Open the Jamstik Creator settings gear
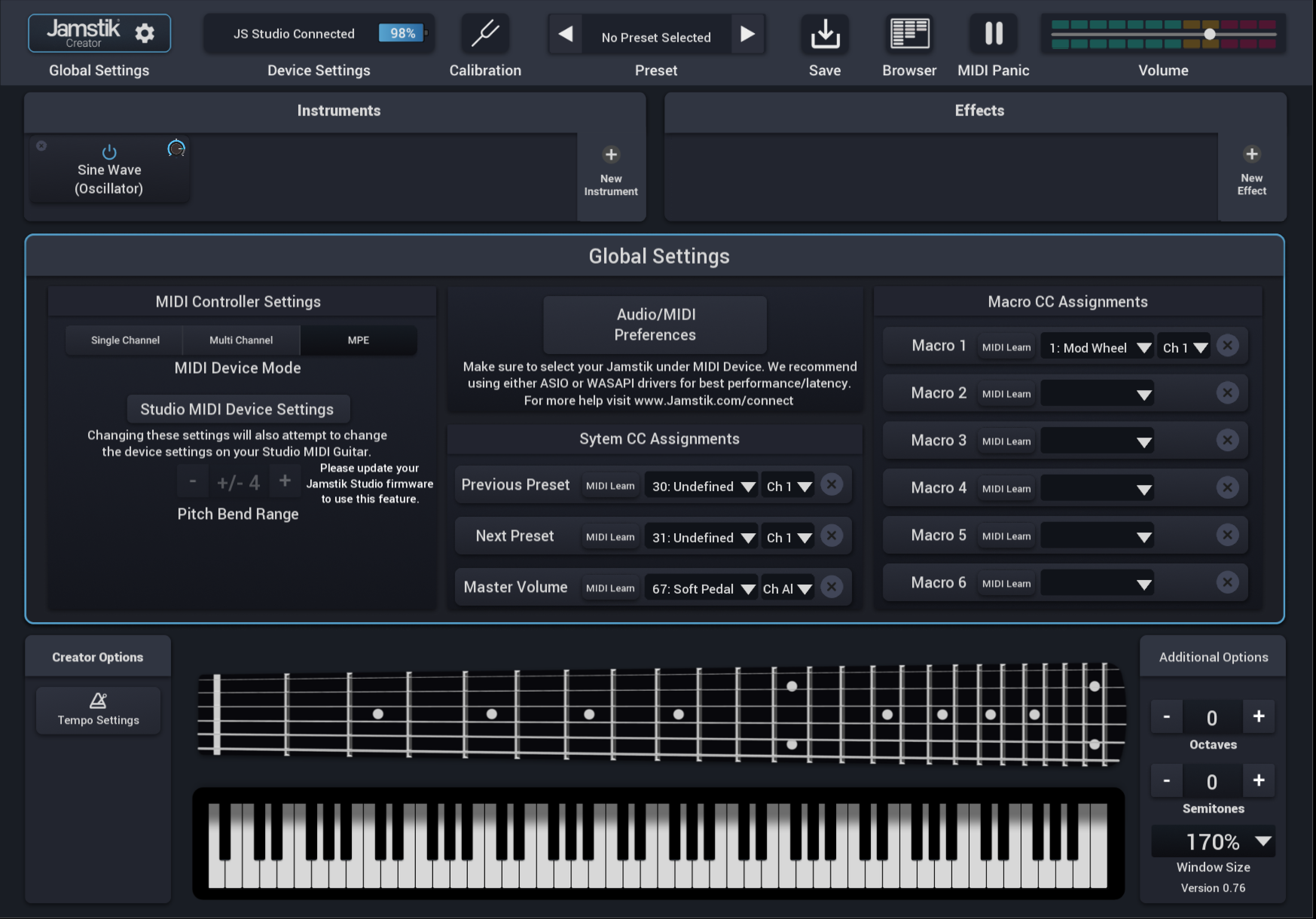Screen dimensions: 1316x919 pos(145,33)
